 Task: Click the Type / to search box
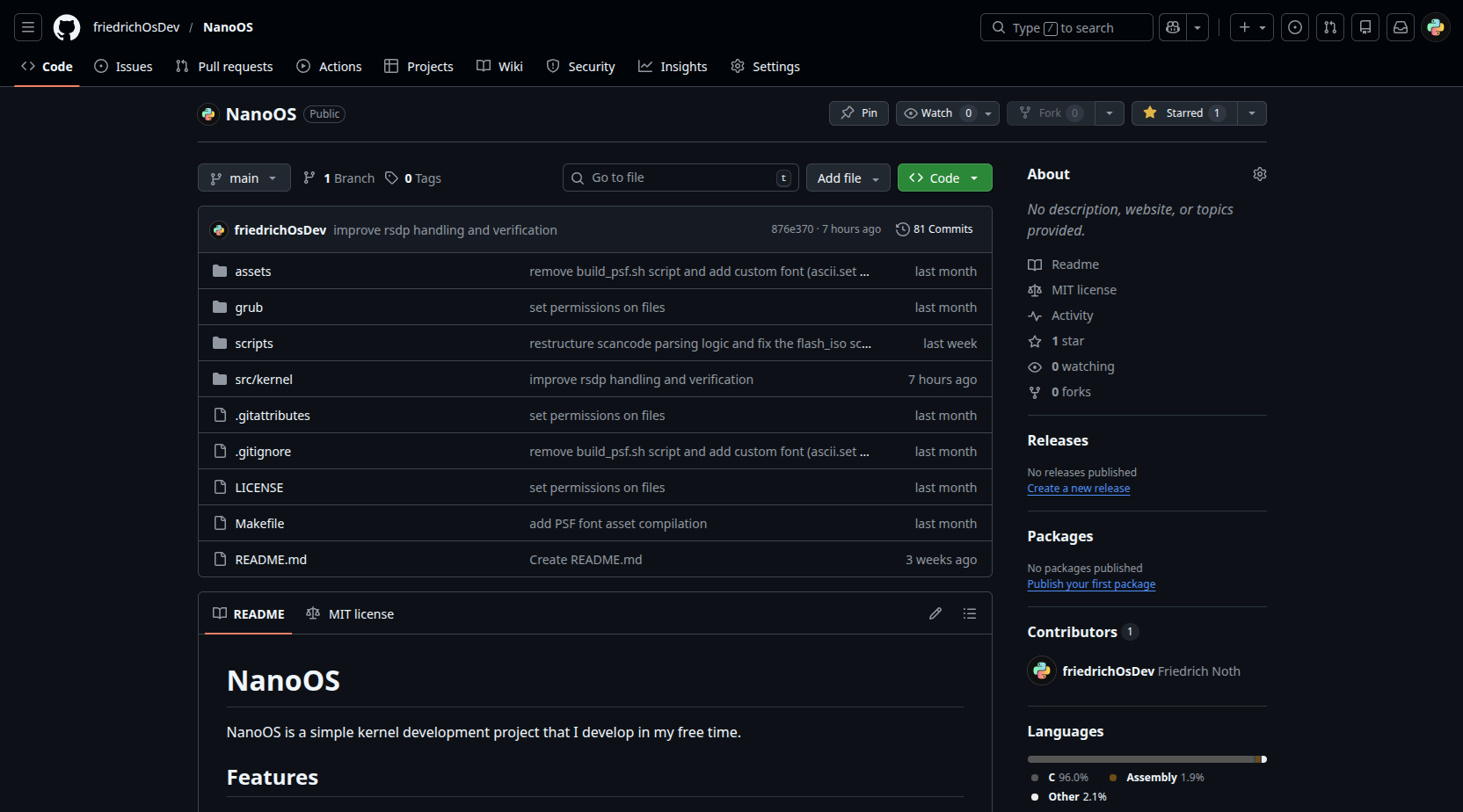click(x=1066, y=27)
